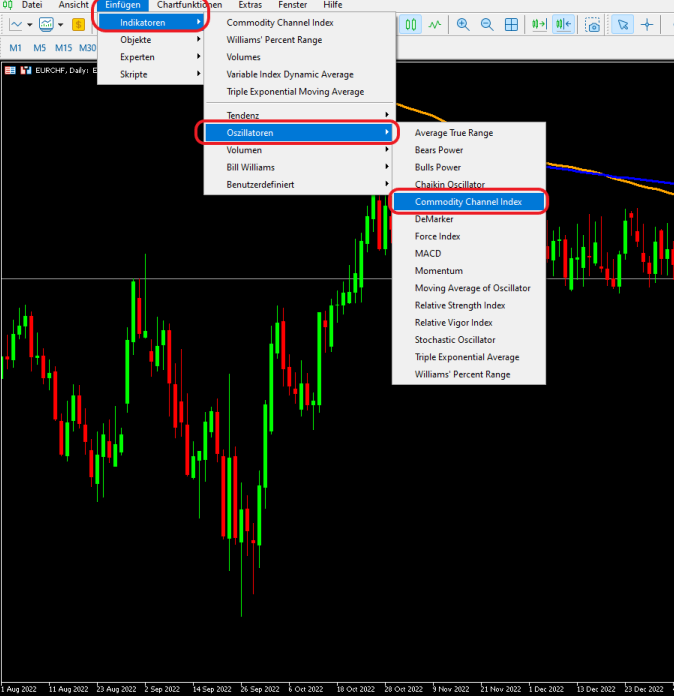Switch to M15 timeframe
This screenshot has width=674, height=696.
click(x=63, y=47)
